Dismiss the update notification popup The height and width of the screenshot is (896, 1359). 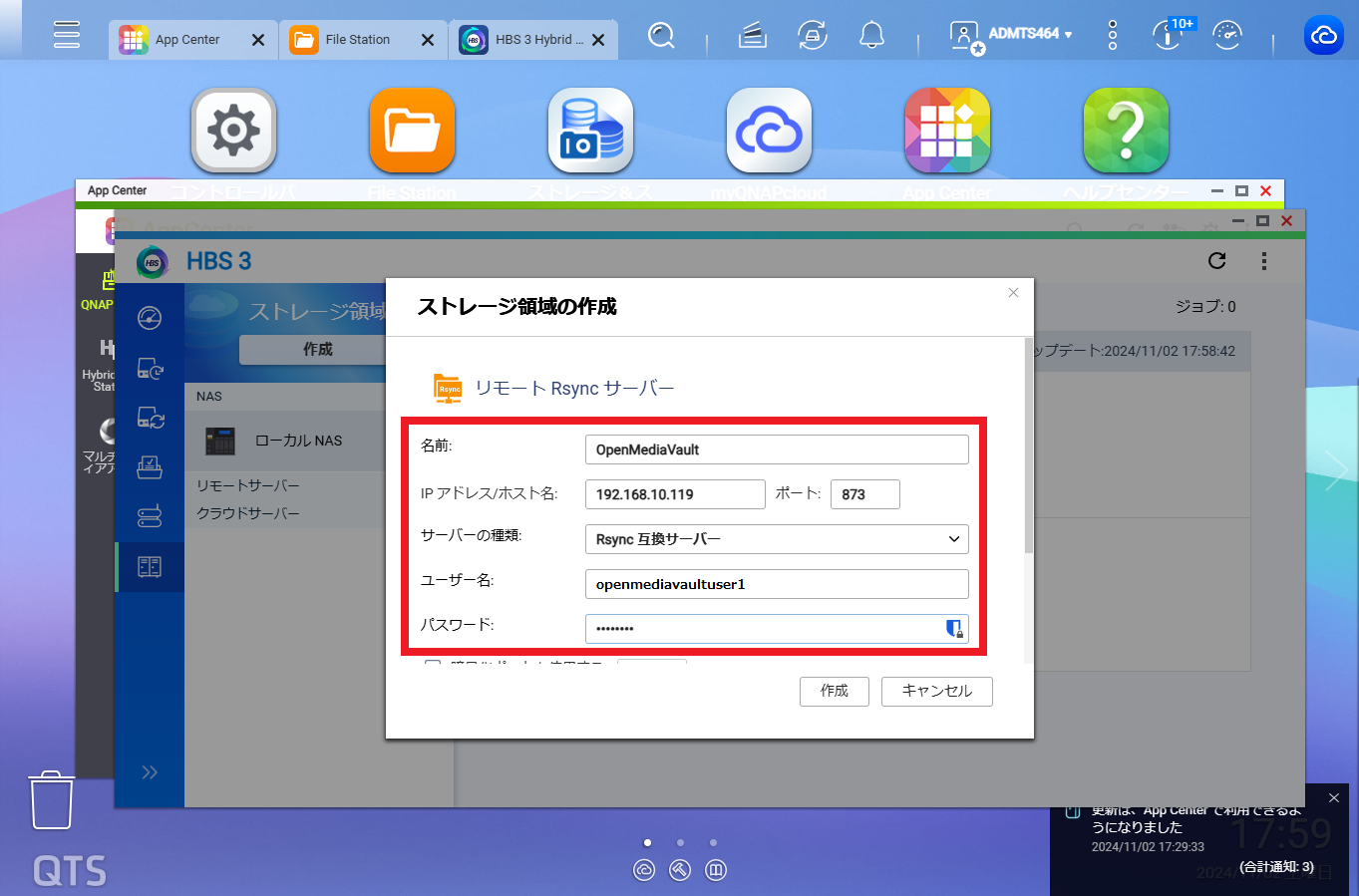(x=1334, y=798)
